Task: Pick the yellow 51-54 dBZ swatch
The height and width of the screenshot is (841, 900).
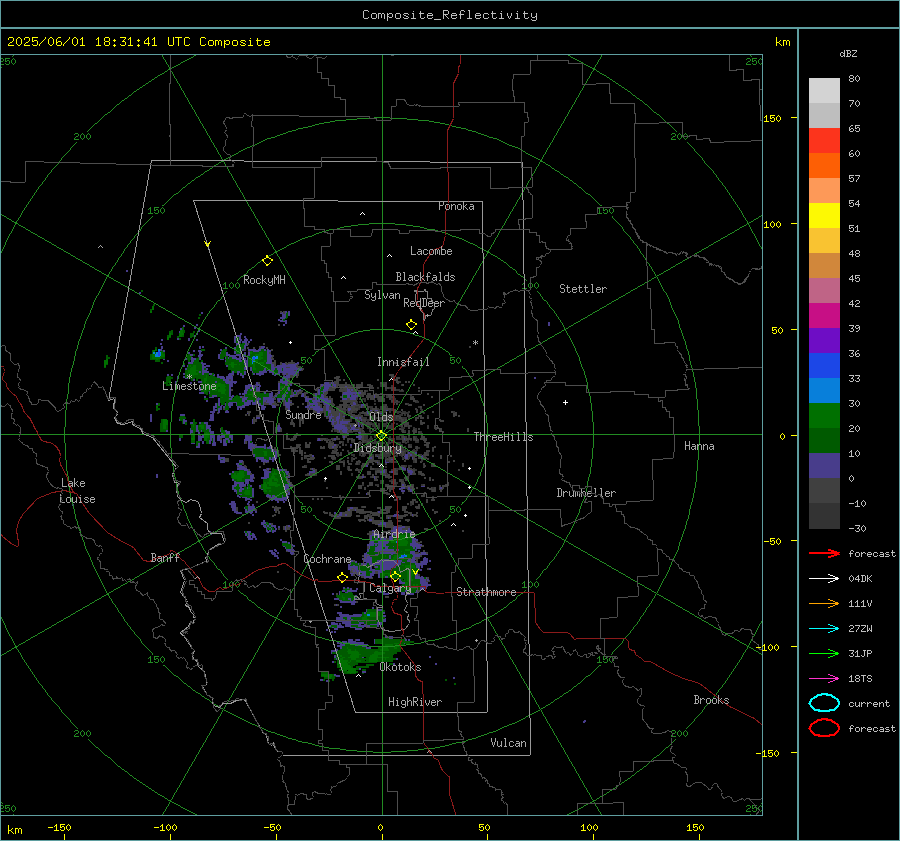Action: pos(824,216)
